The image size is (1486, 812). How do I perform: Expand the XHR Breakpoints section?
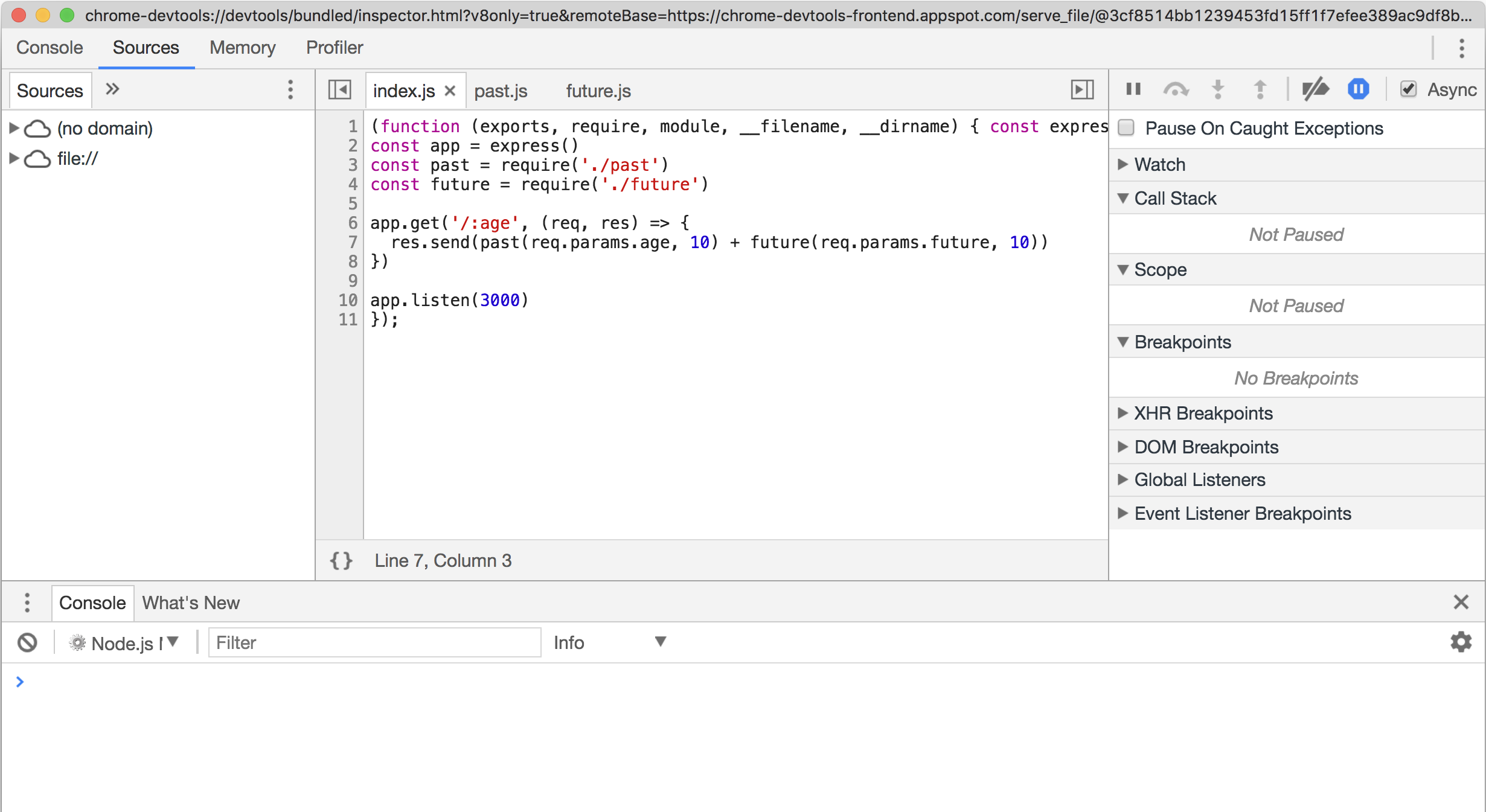click(x=1123, y=413)
